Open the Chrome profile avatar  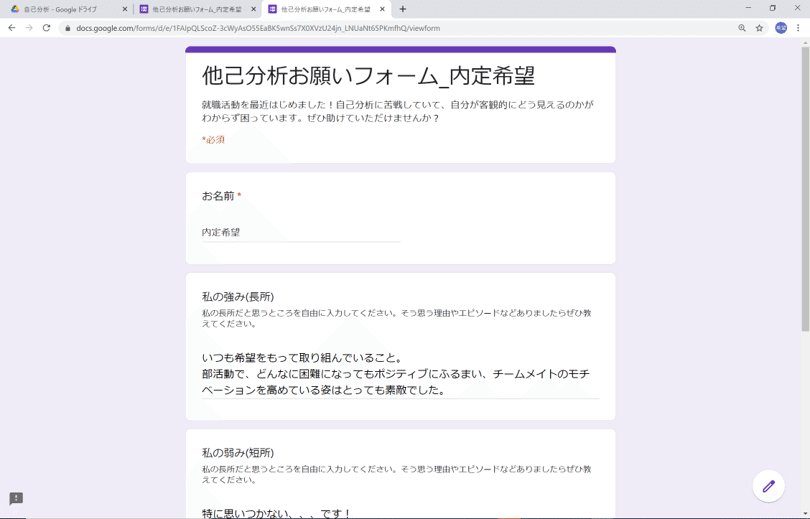(781, 28)
